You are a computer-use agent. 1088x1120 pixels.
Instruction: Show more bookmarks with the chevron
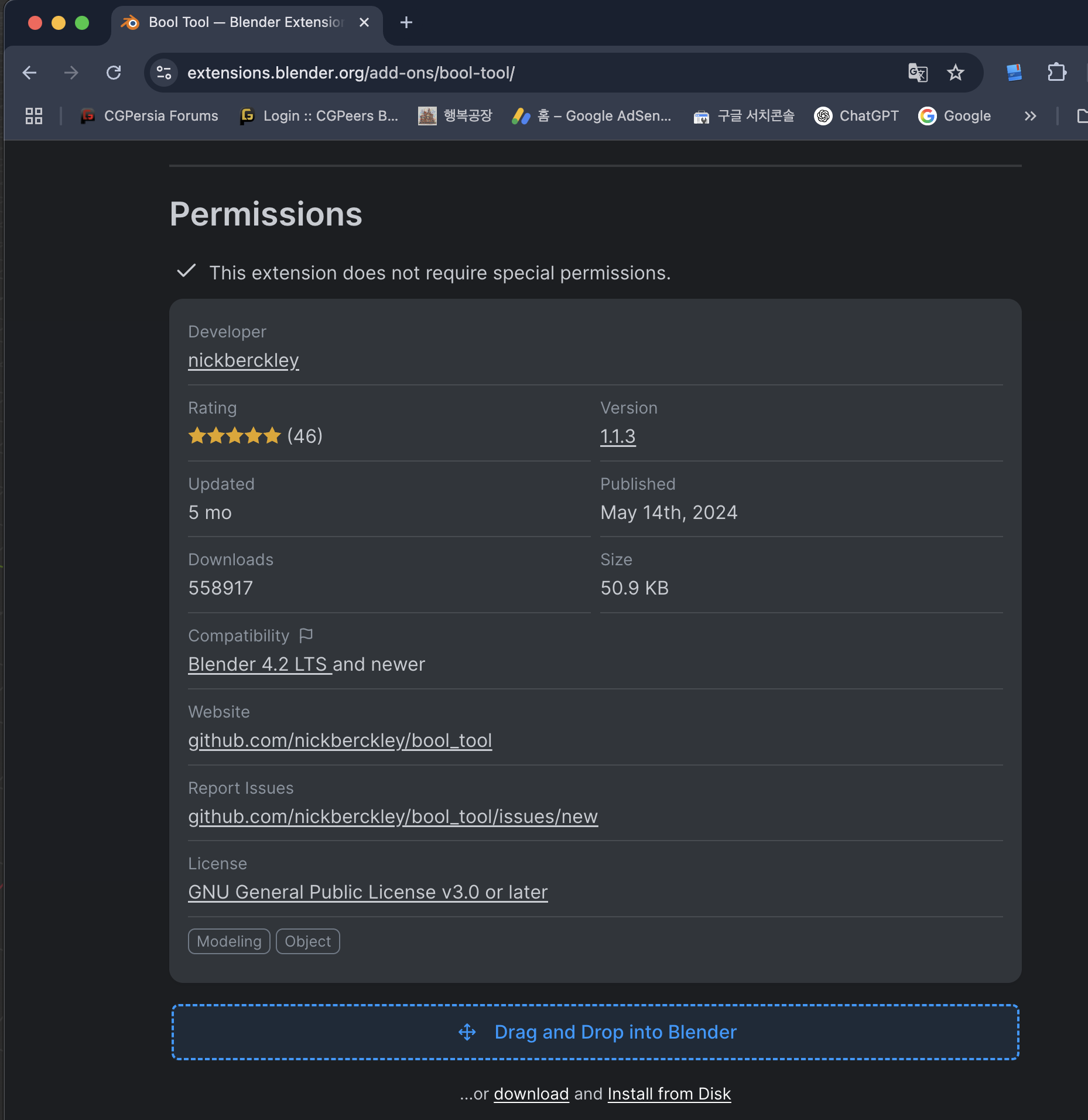pos(1031,116)
